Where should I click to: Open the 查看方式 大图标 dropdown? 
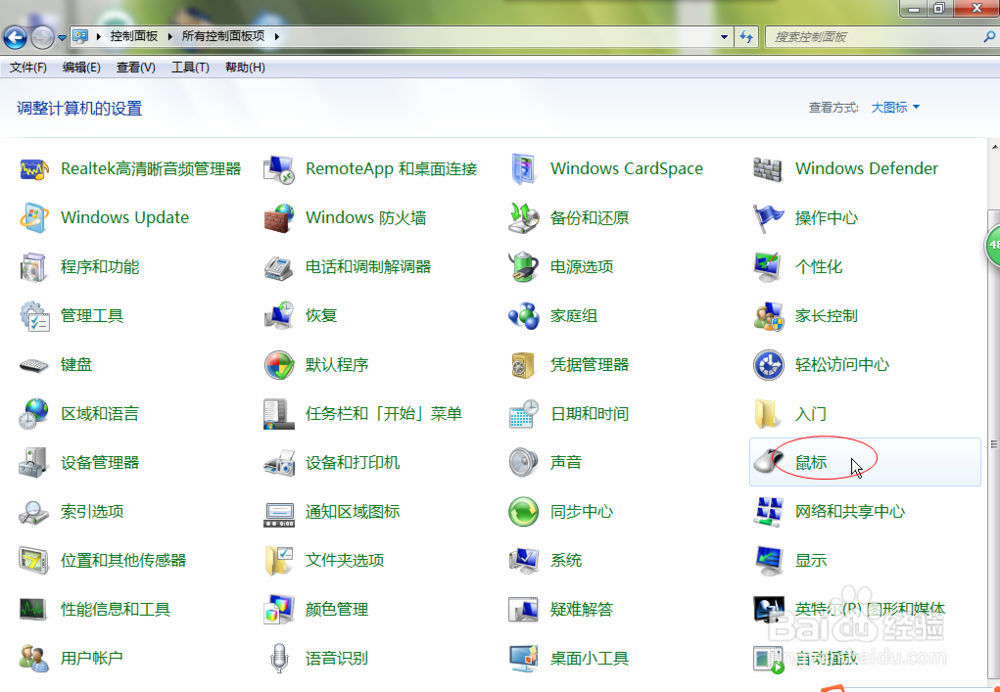[895, 108]
